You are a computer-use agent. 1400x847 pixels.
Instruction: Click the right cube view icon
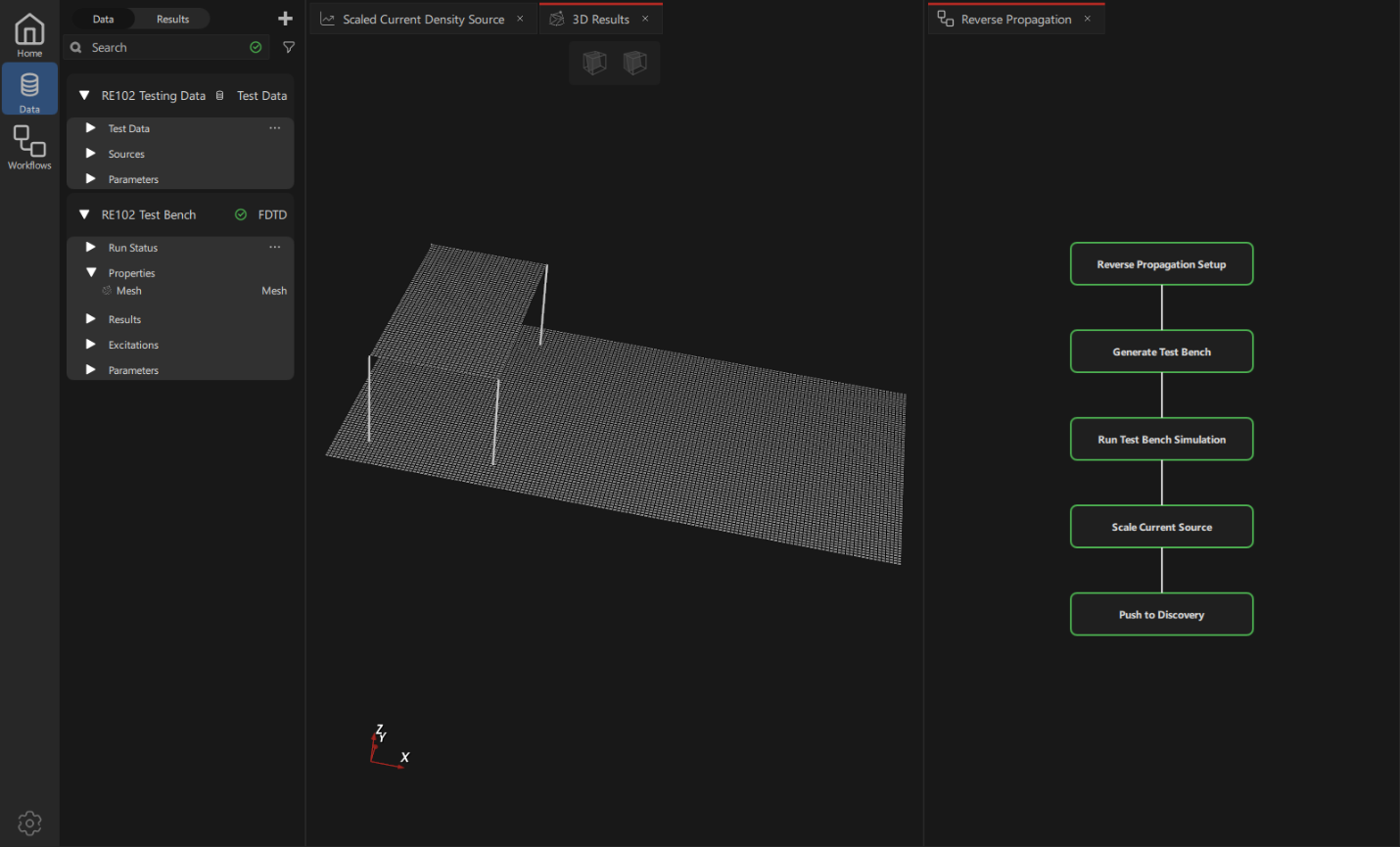coord(635,63)
